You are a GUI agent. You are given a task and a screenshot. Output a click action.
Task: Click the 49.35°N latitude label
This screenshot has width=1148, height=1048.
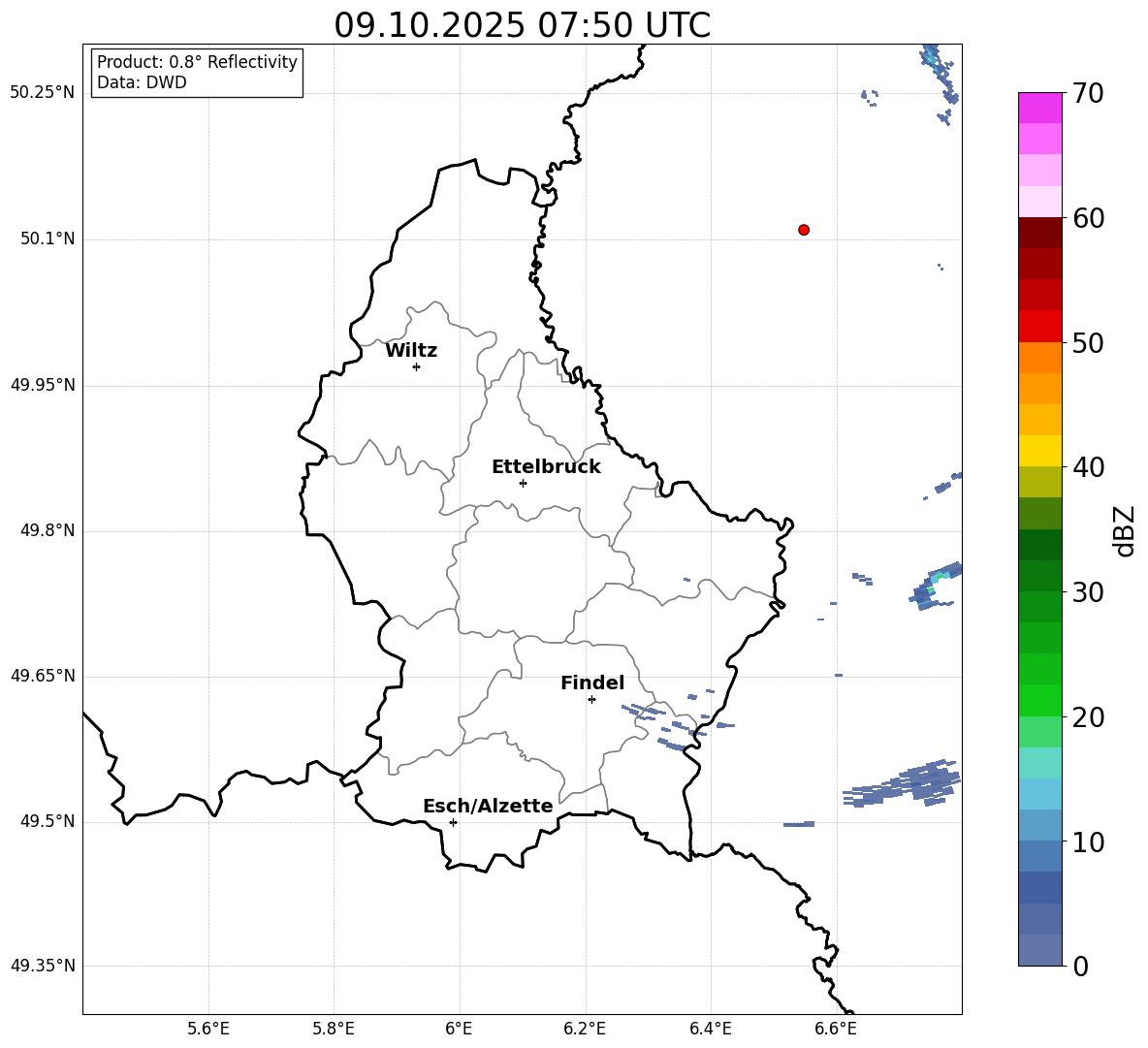[43, 966]
